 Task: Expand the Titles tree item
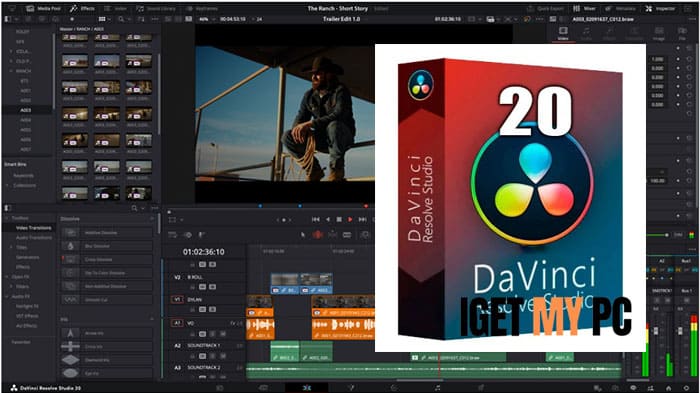11,247
